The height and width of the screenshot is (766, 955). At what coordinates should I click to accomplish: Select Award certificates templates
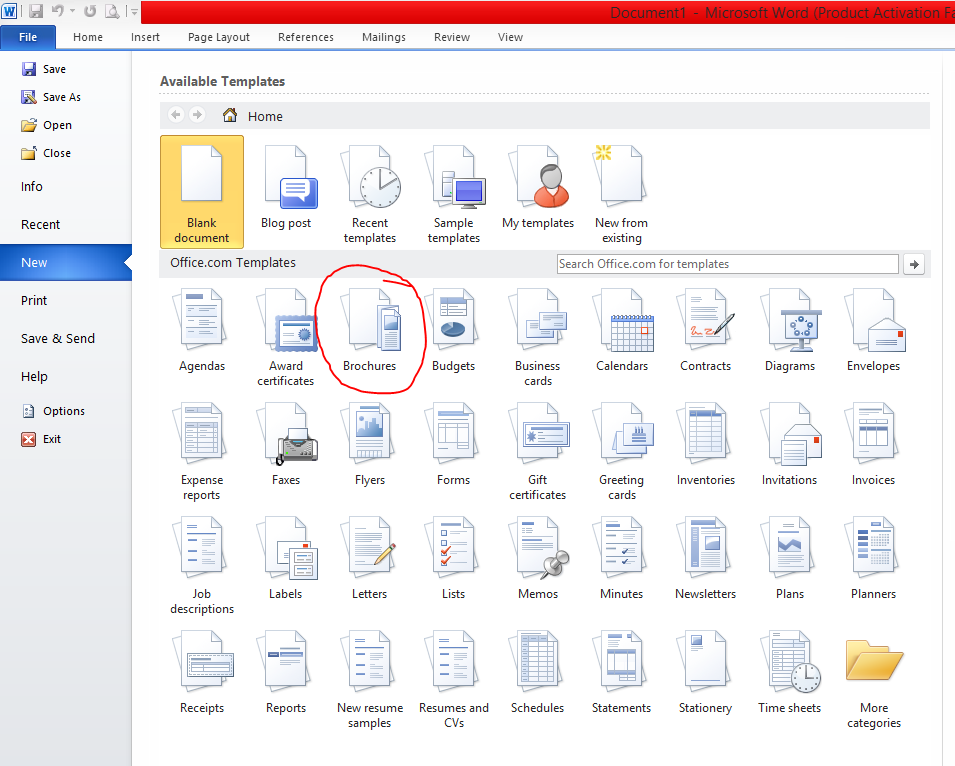coord(286,338)
